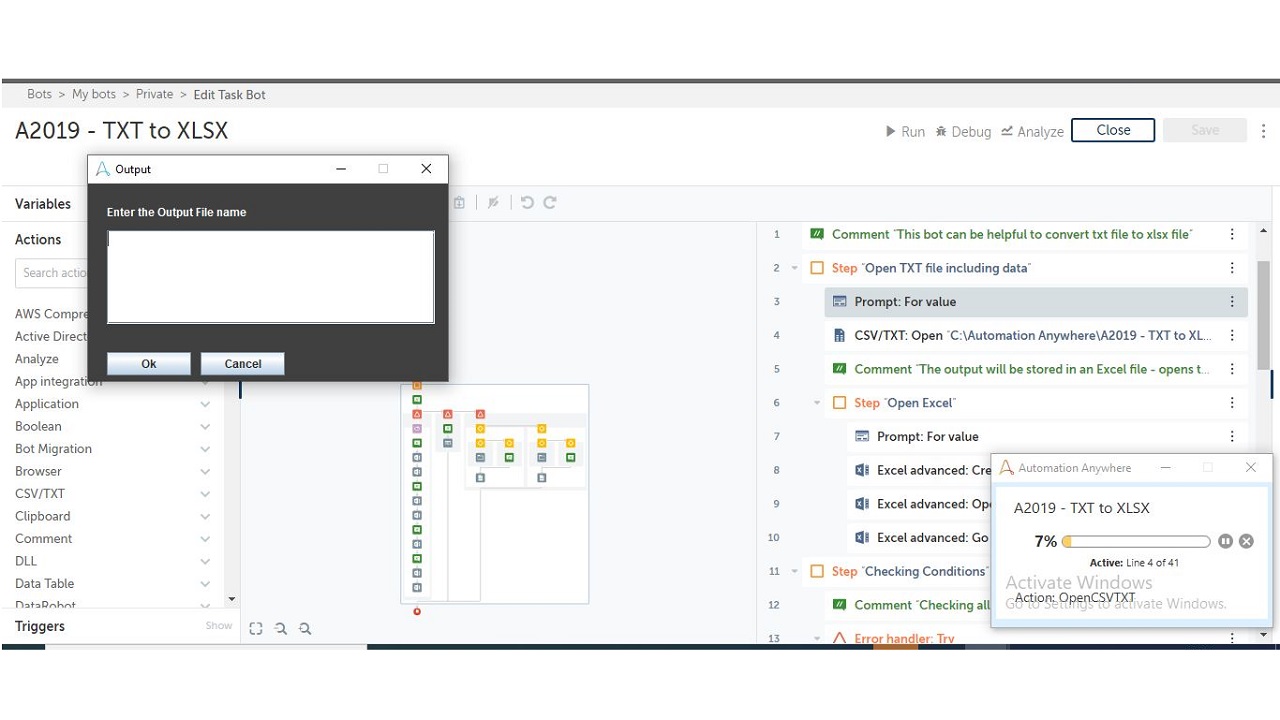The height and width of the screenshot is (720, 1280).
Task: Click the Debug bug icon
Action: point(941,131)
